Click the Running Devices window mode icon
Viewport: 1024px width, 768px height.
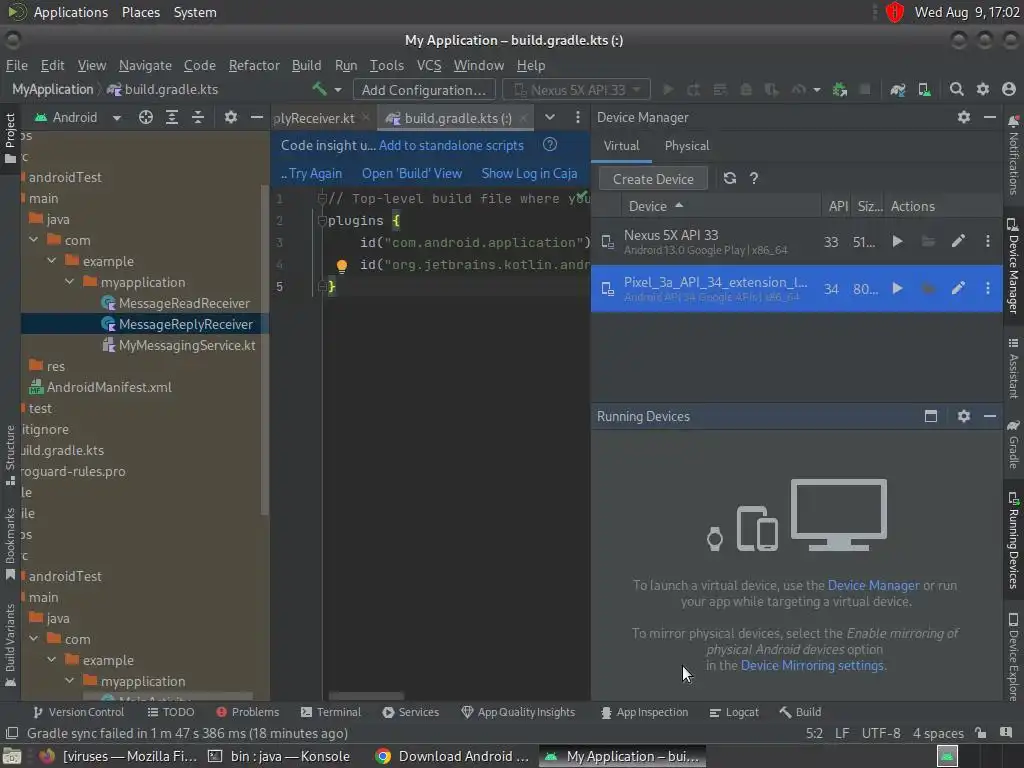(931, 416)
